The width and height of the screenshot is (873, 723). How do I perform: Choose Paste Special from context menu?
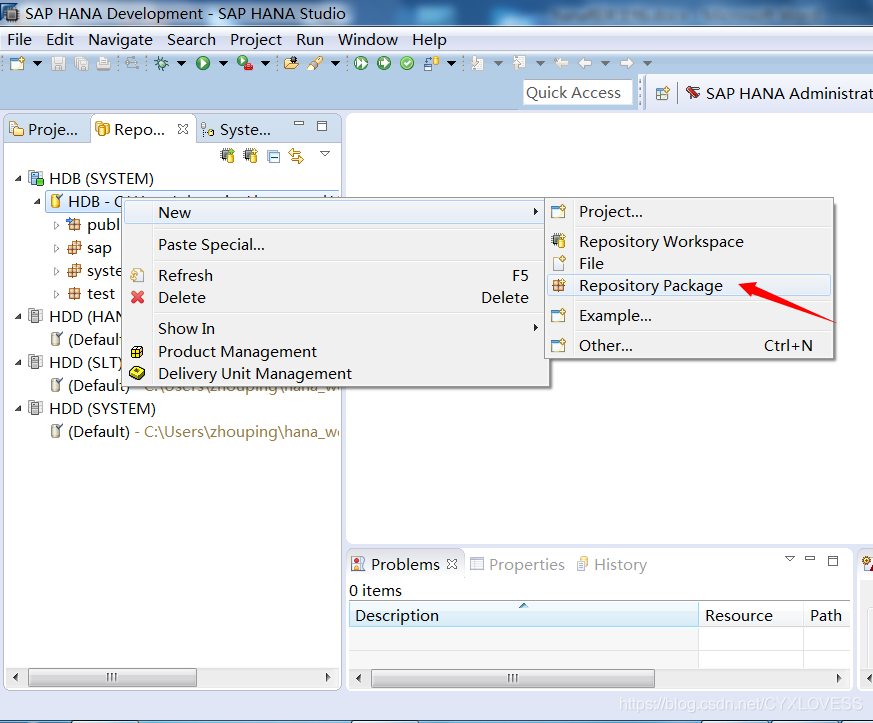(335, 245)
